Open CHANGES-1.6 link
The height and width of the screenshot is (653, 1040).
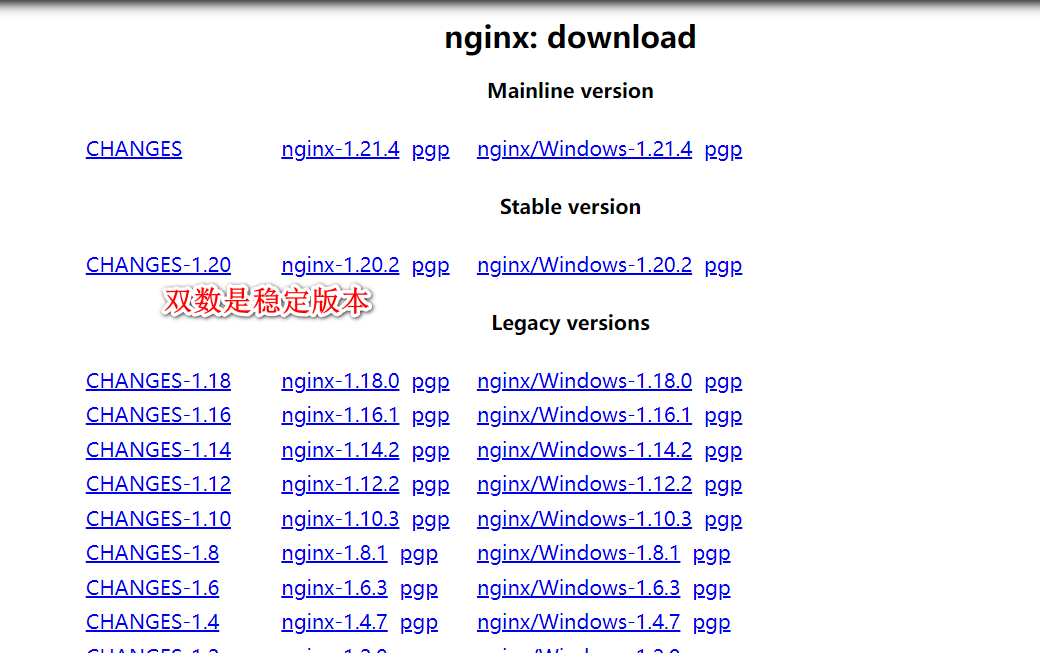[153, 588]
